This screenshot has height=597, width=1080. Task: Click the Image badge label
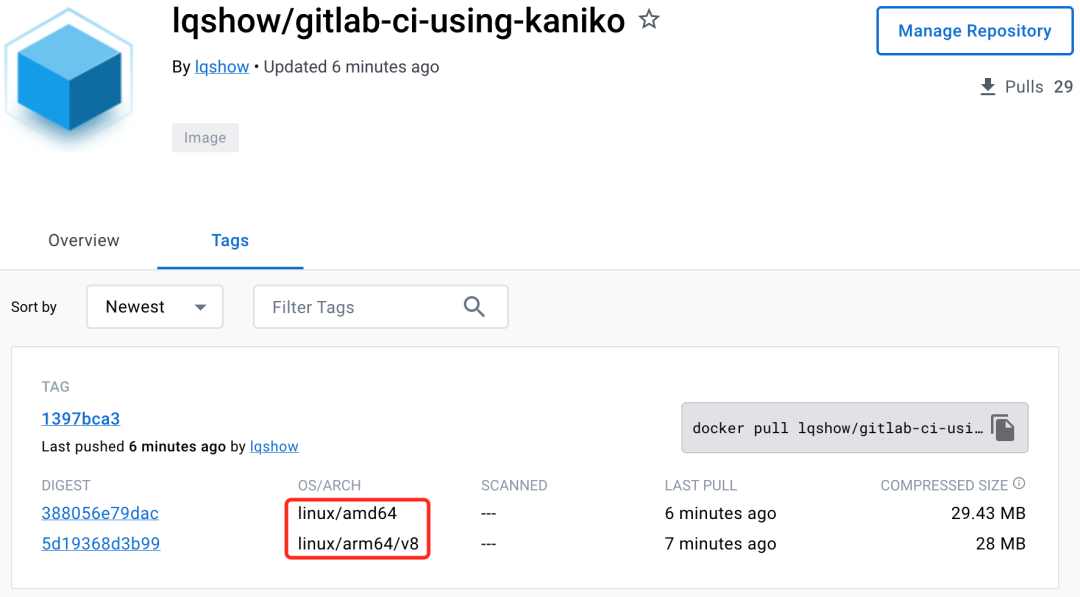click(205, 138)
